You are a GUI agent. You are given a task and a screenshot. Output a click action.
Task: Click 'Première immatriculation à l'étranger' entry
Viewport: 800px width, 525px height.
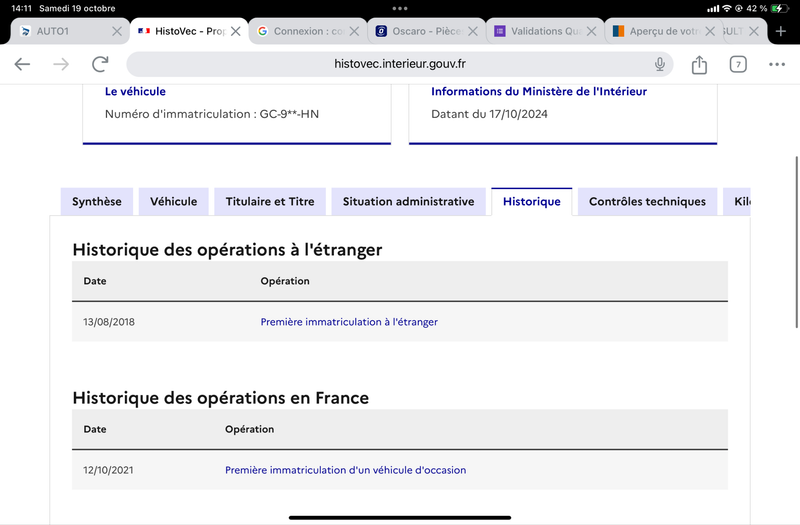[x=349, y=322]
